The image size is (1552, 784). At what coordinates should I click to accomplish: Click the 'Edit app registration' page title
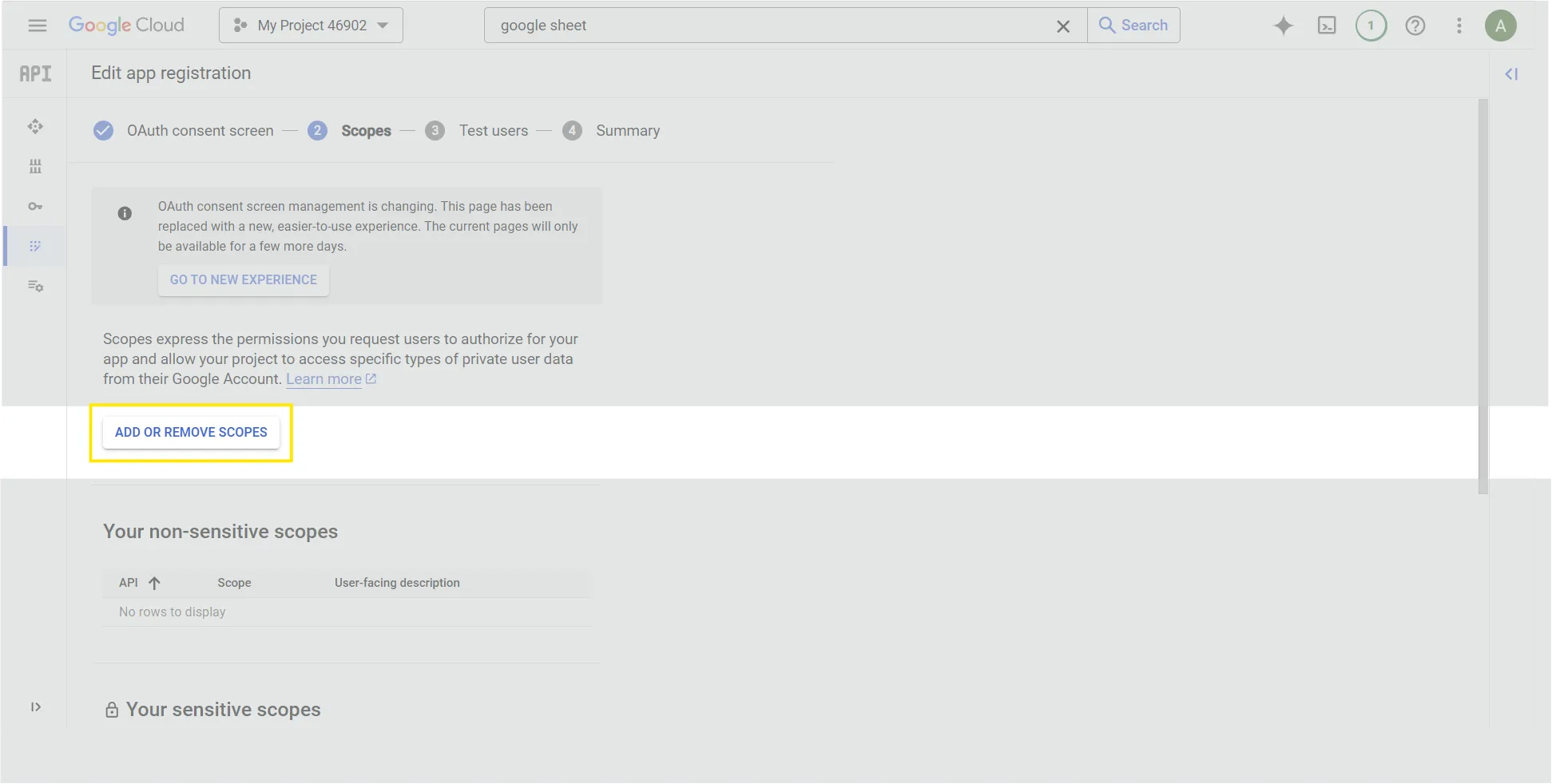tap(171, 73)
